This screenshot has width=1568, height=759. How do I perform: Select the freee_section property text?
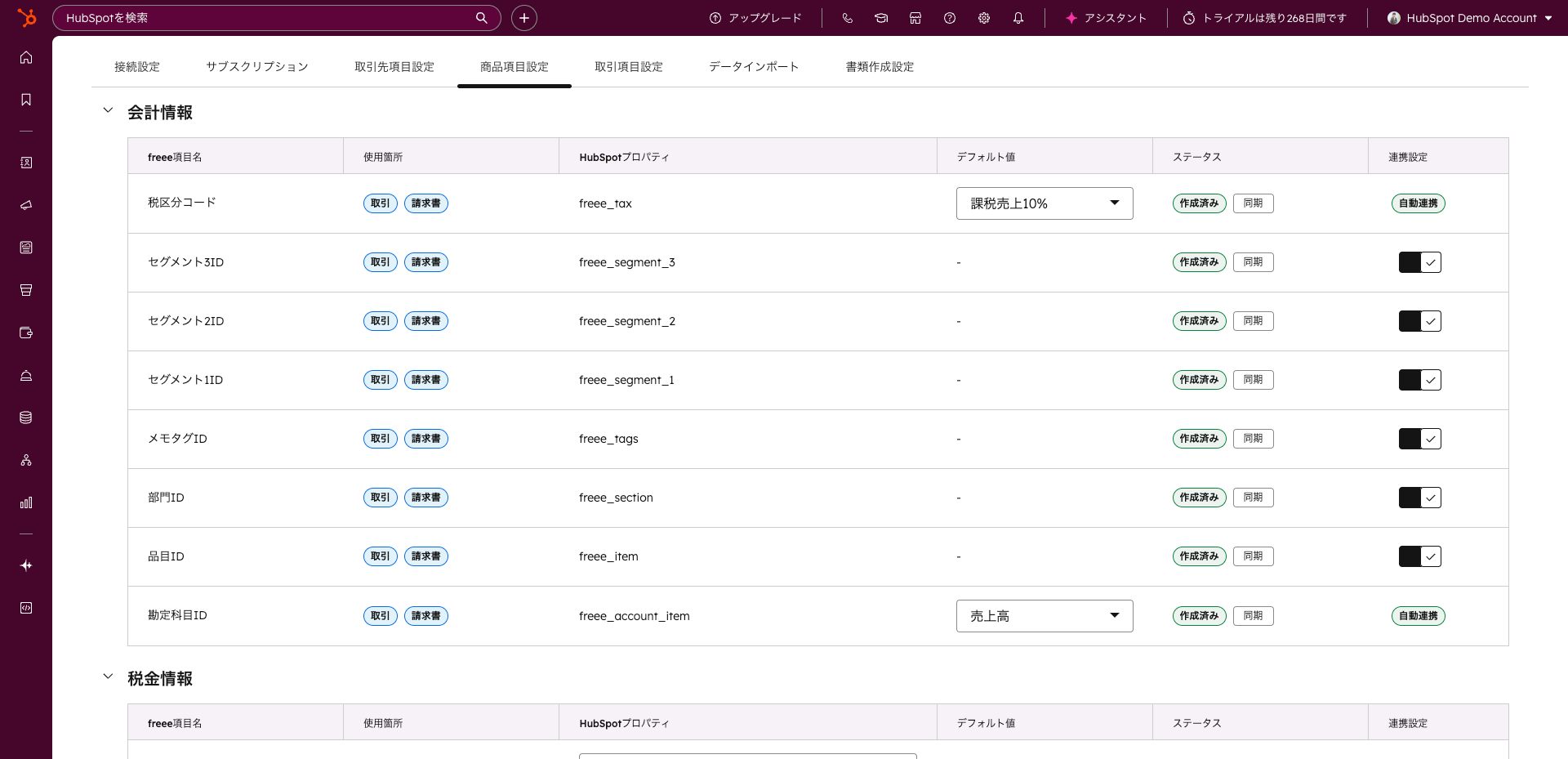[x=616, y=498]
